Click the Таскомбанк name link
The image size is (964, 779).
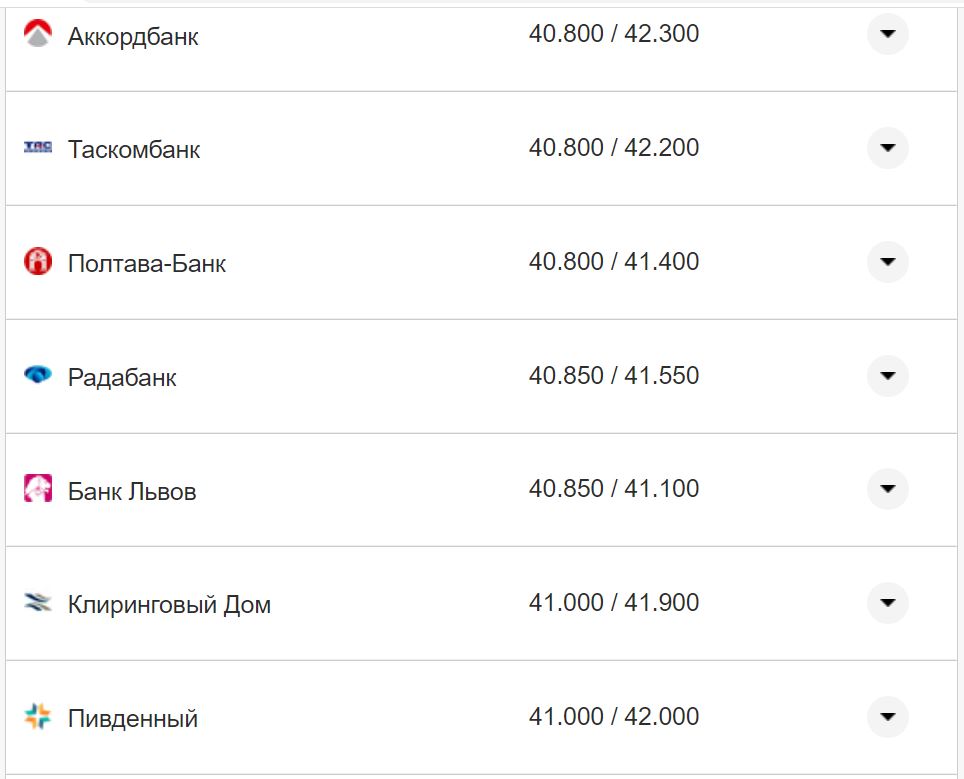click(134, 148)
